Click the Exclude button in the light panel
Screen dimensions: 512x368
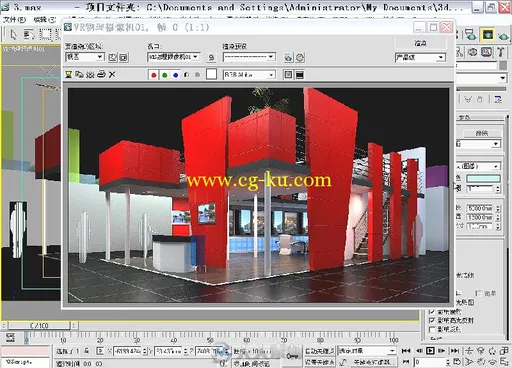482,133
